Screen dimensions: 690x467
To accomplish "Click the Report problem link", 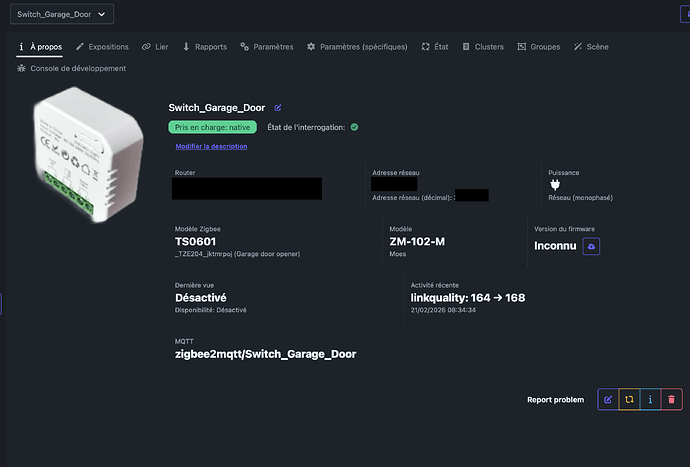I will click(x=555, y=400).
